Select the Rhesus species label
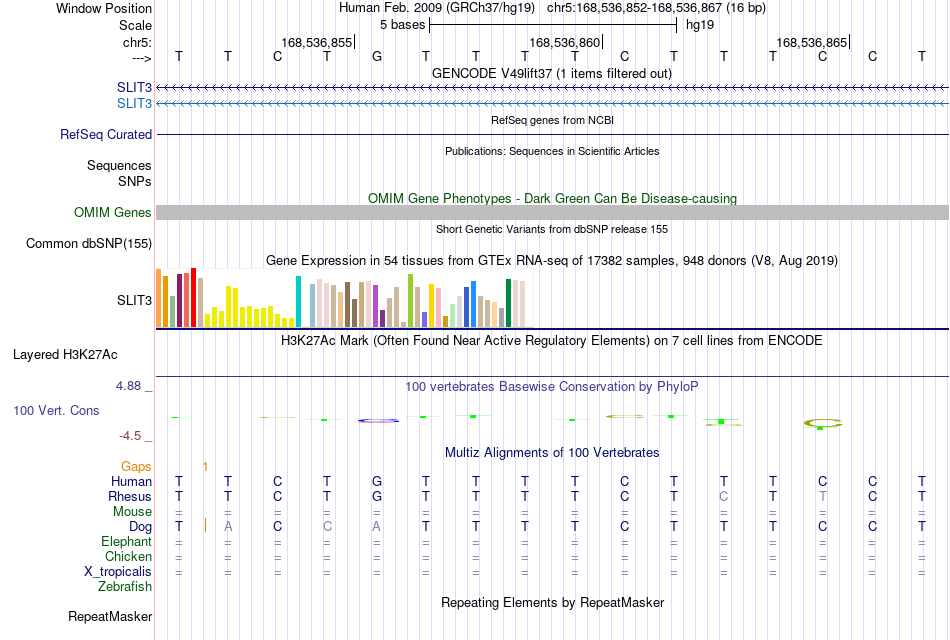950x640 pixels. click(x=130, y=497)
